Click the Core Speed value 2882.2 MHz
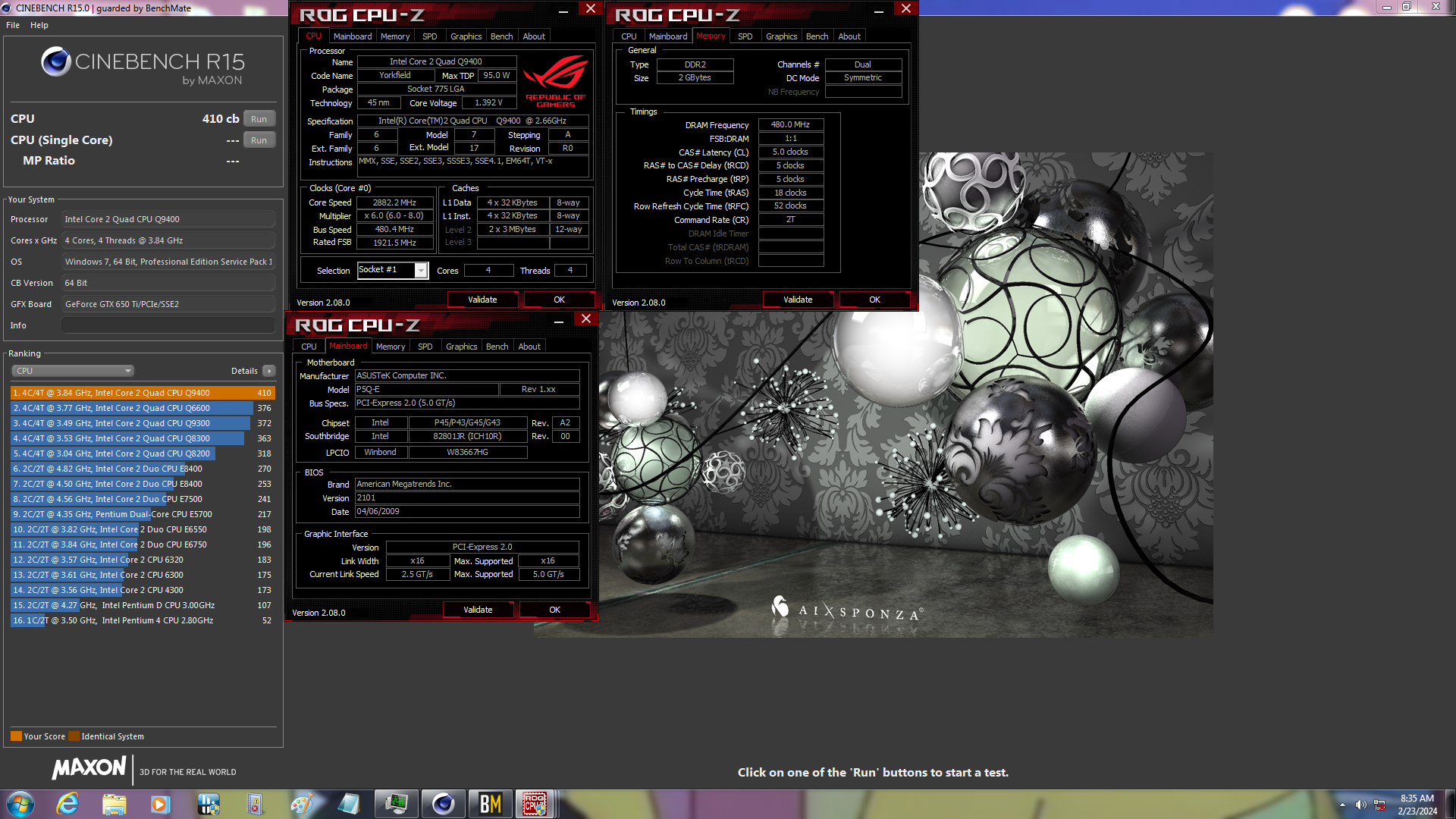 [394, 202]
